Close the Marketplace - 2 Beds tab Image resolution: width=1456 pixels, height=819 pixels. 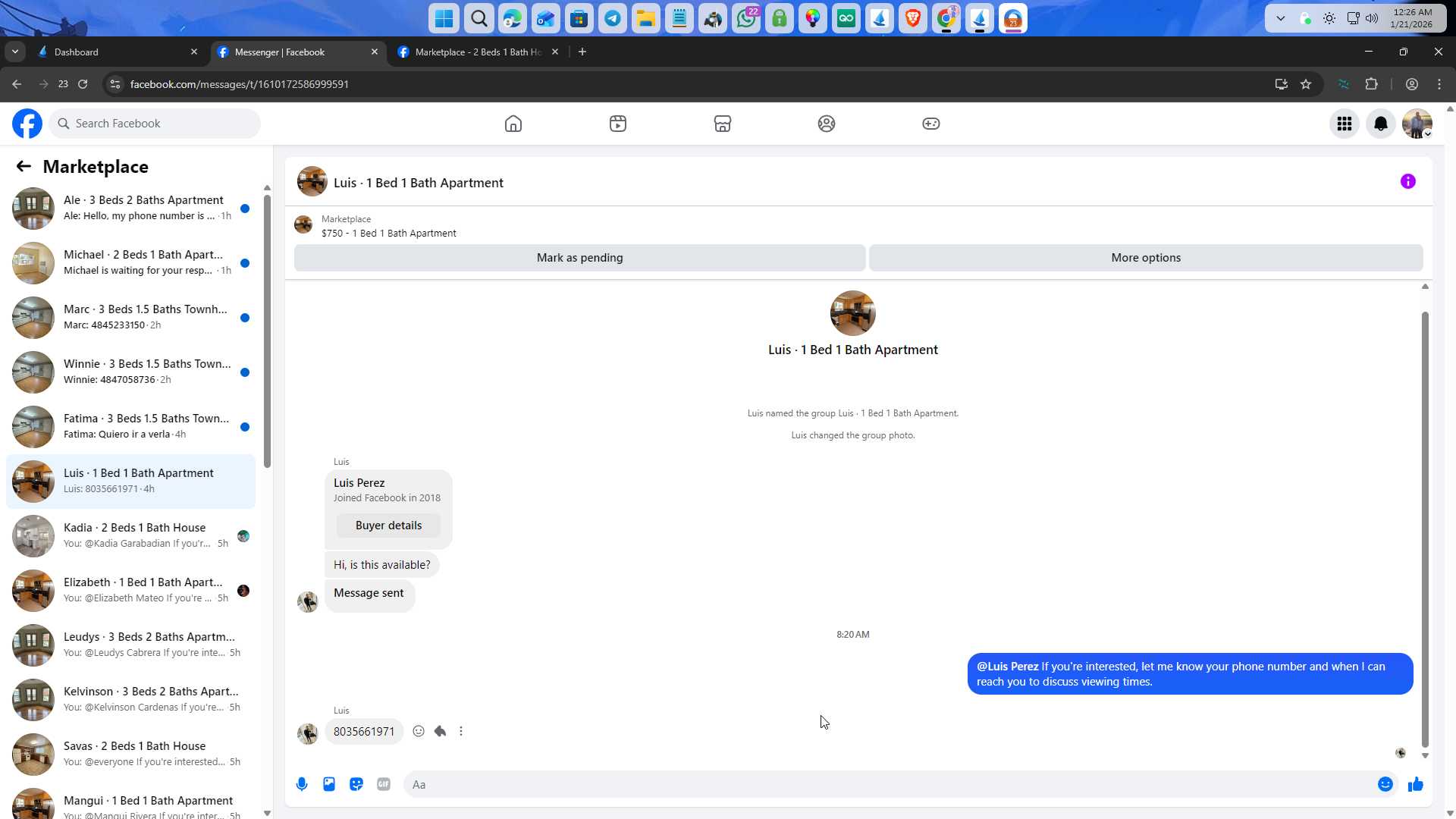pos(555,52)
